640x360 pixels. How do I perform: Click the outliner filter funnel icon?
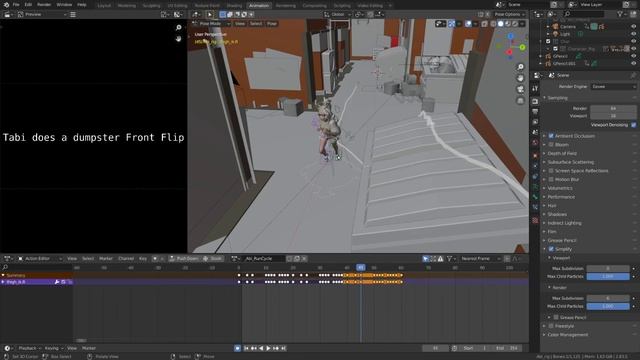[x=620, y=14]
